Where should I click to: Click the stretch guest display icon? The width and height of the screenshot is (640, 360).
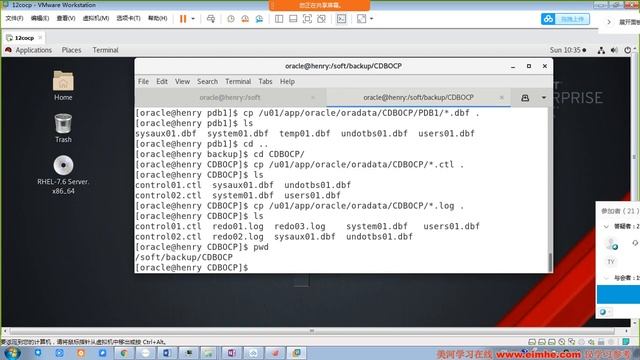[361, 19]
